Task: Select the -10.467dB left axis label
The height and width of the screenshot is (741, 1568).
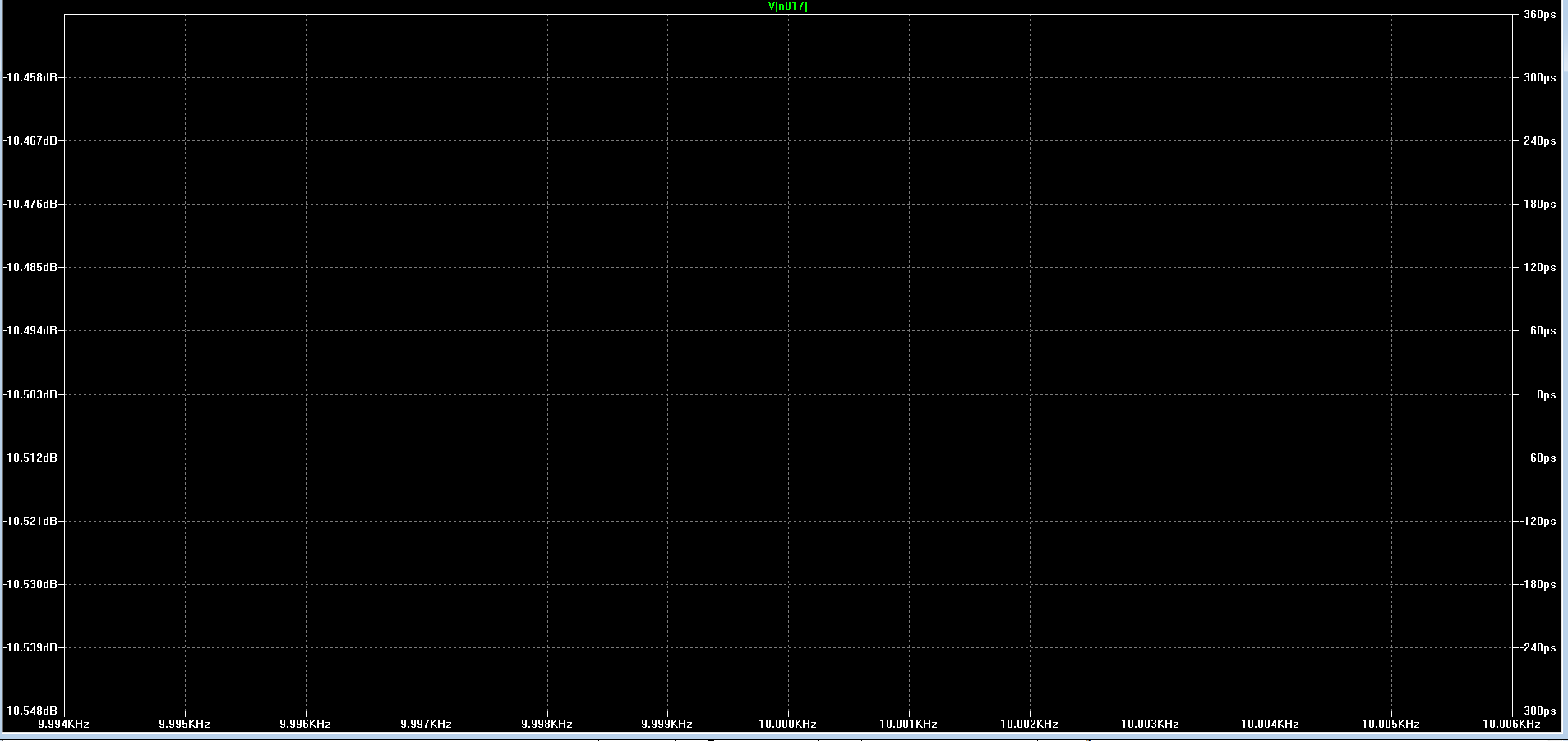Action: click(x=30, y=140)
